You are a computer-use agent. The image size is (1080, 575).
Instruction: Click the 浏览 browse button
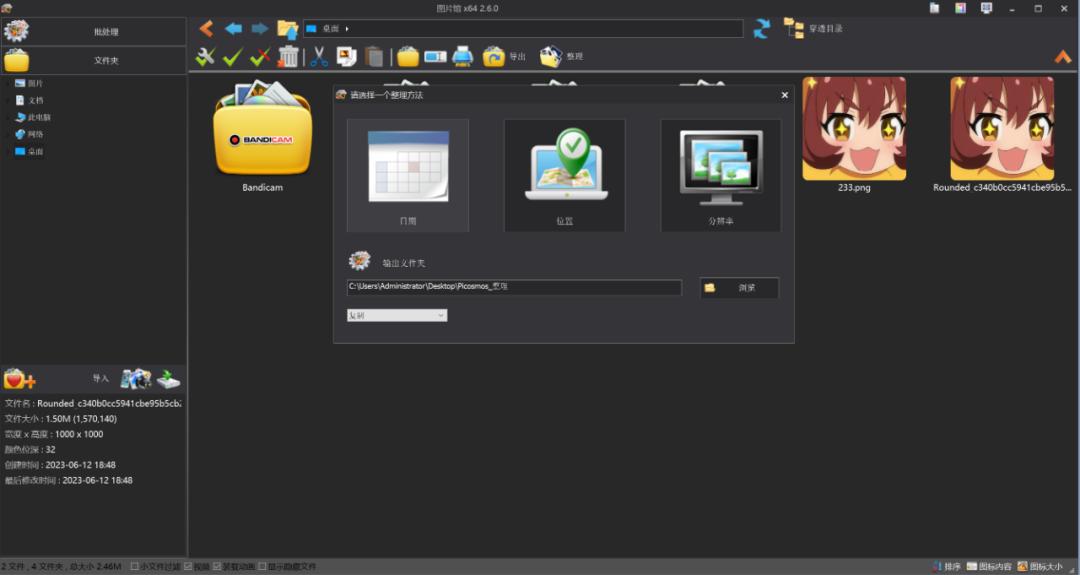click(739, 288)
